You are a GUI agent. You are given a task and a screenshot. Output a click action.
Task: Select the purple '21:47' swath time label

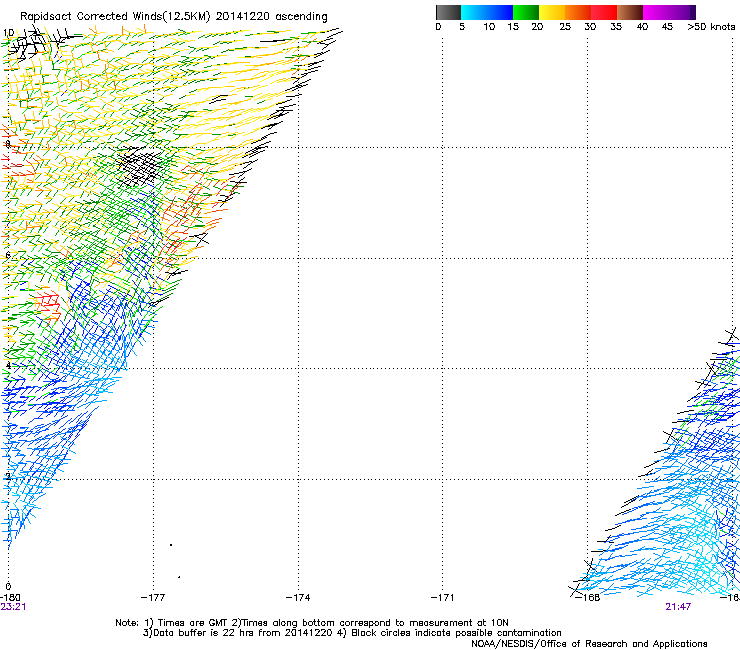(x=678, y=607)
